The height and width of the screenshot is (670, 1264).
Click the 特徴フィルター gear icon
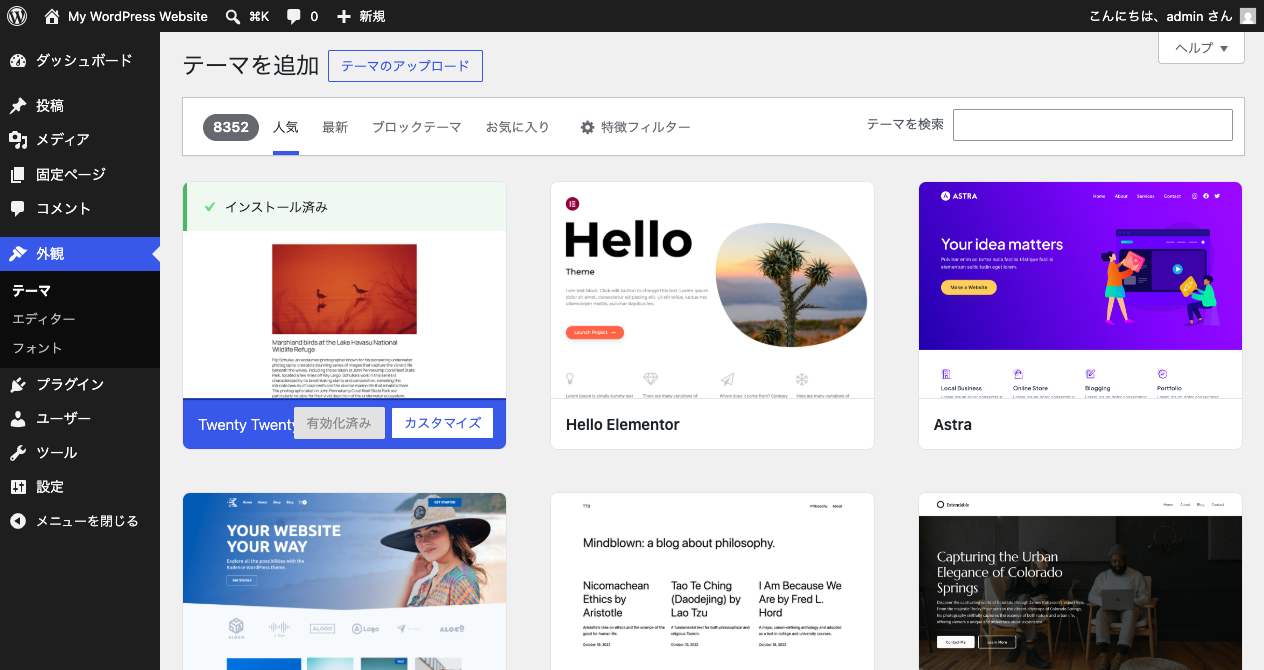point(588,128)
